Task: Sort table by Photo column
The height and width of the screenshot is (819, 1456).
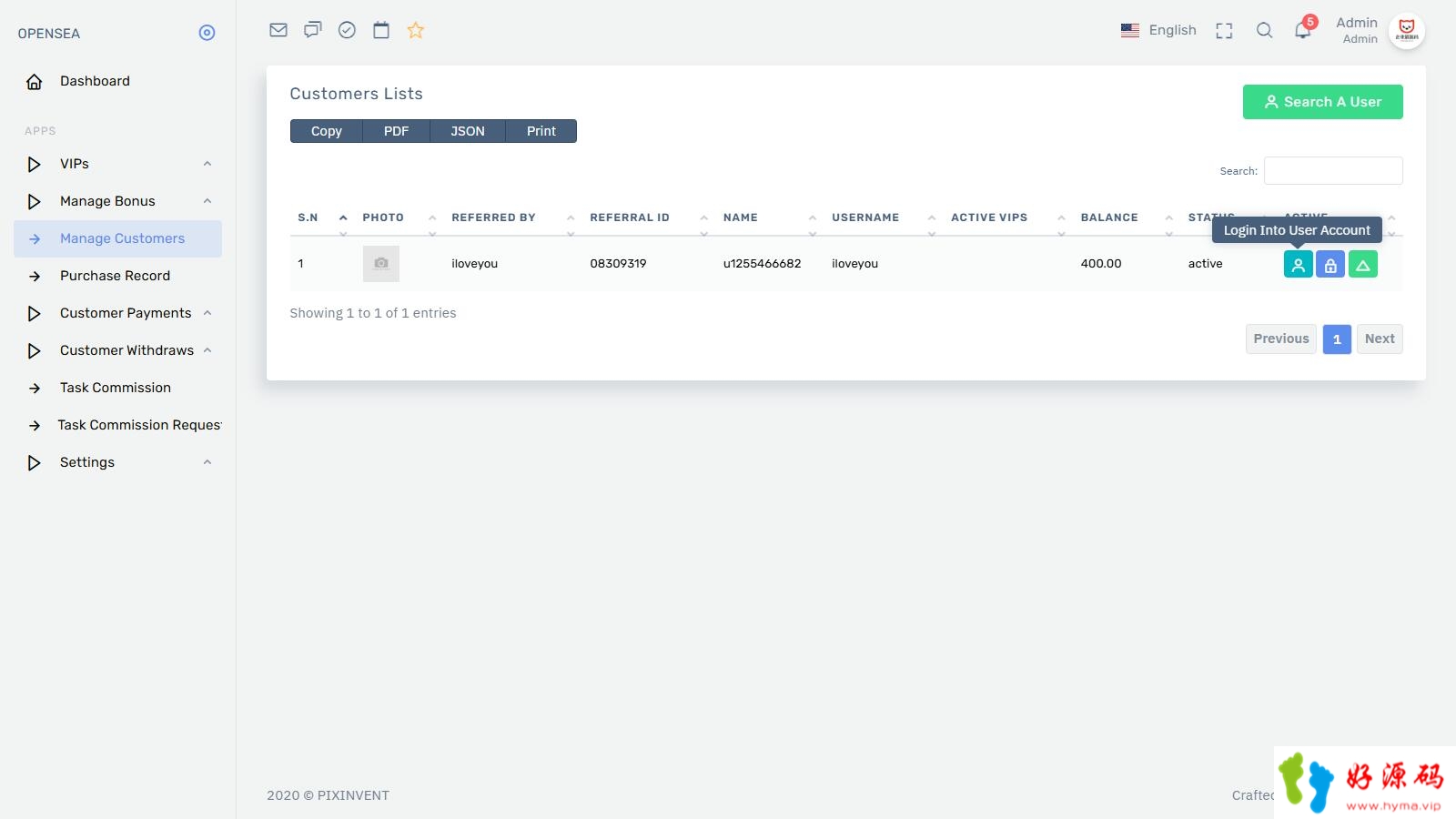Action: [399, 218]
